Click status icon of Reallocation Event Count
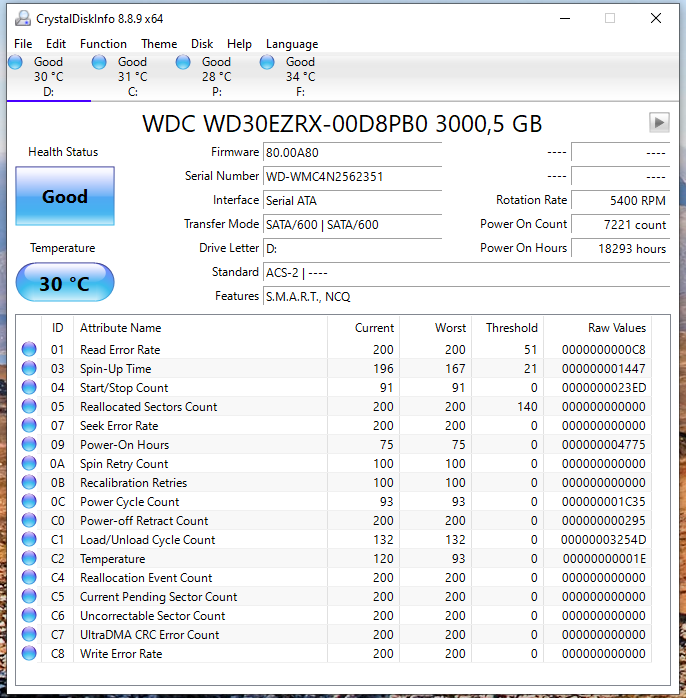 29,577
